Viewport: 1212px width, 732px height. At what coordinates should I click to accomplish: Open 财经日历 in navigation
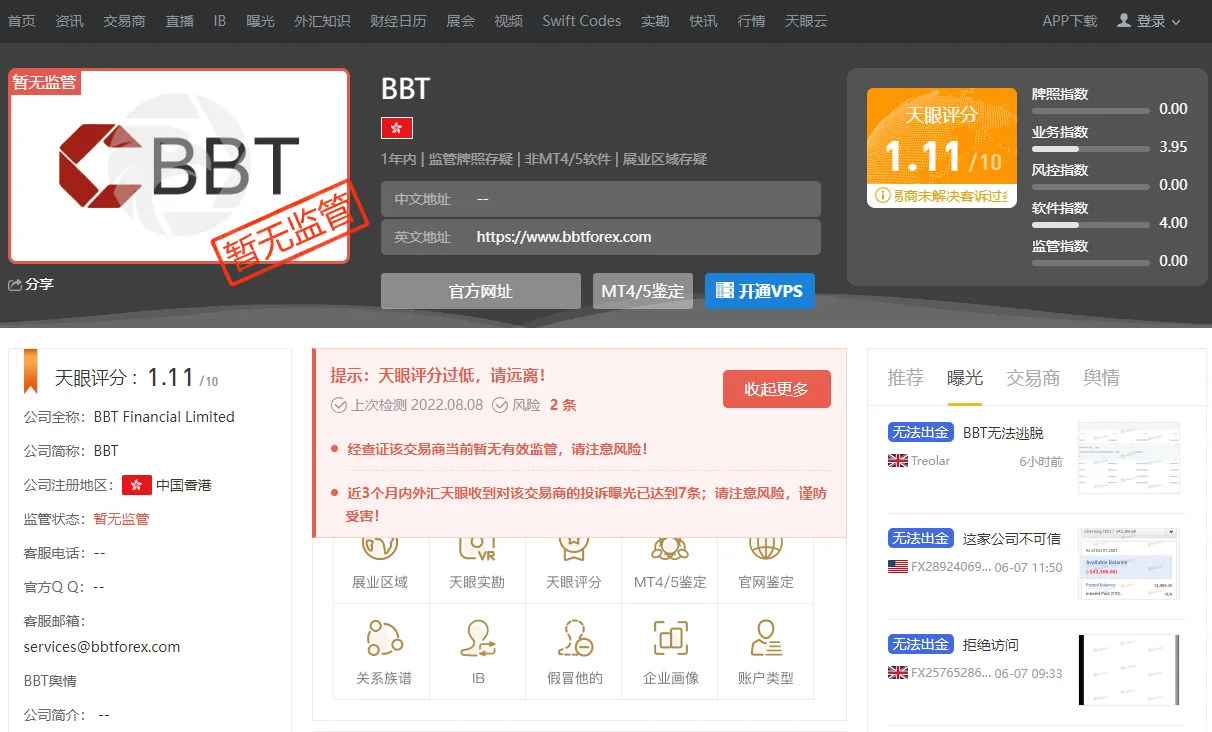(398, 21)
